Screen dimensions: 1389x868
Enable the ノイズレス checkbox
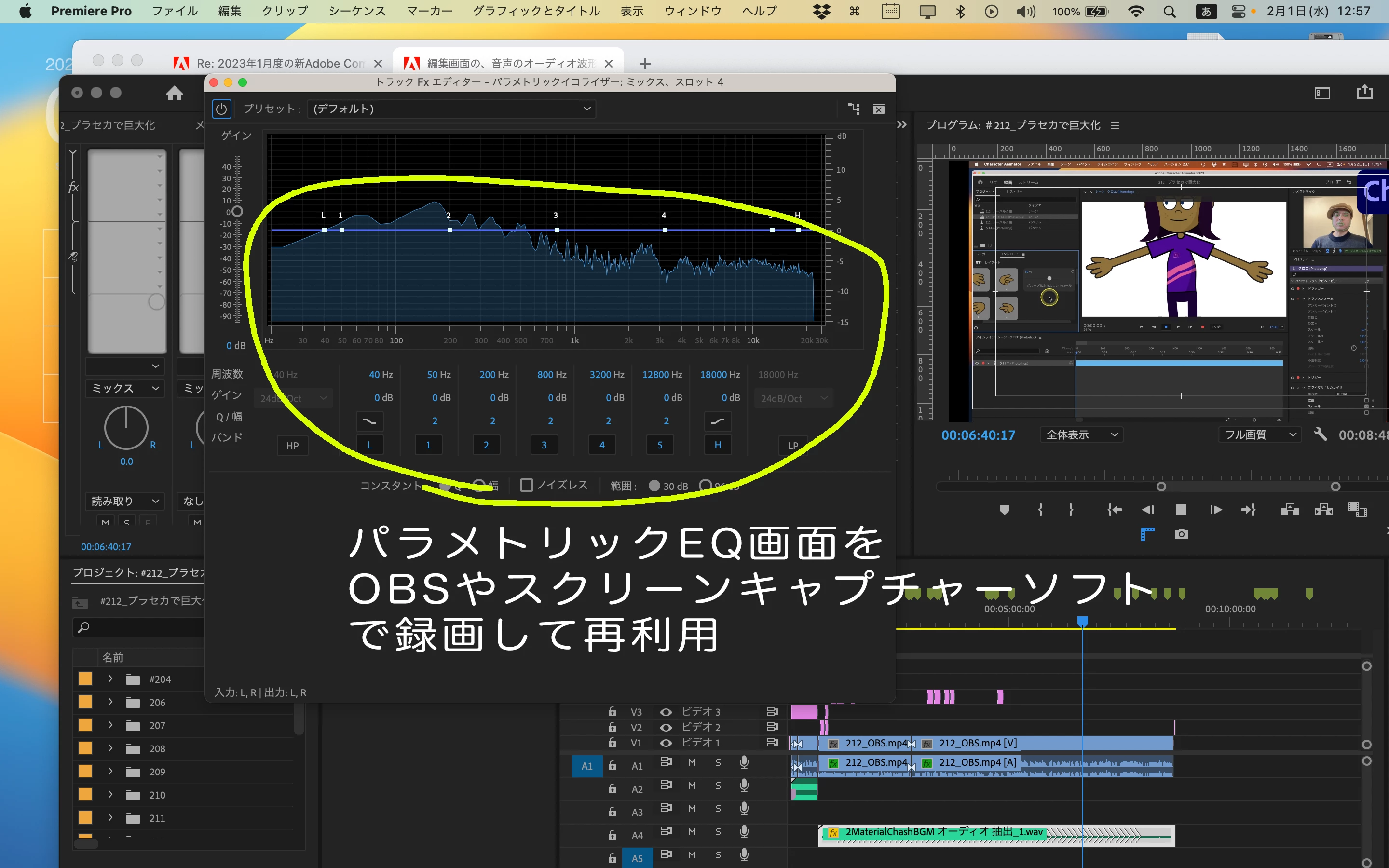click(x=526, y=485)
